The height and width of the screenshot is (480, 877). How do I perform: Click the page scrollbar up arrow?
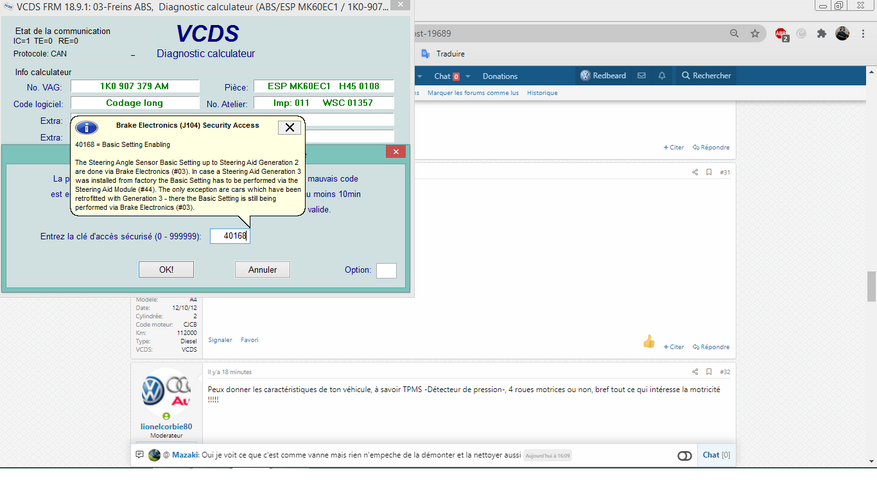coord(871,73)
